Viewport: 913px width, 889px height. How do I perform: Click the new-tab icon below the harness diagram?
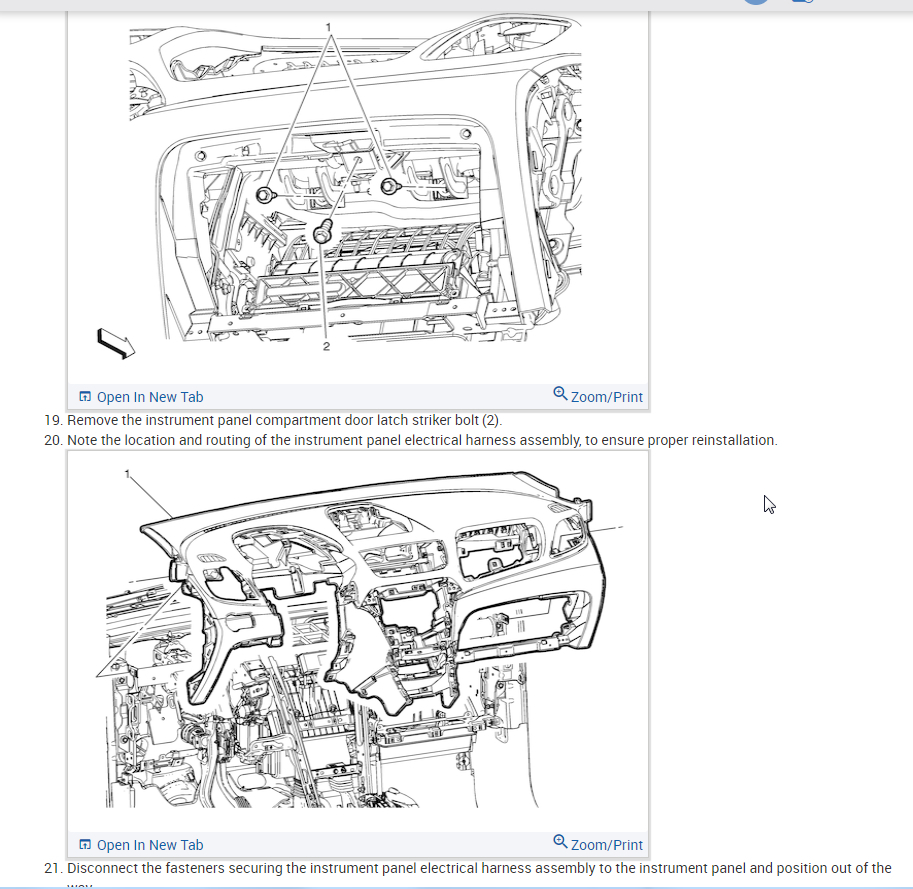85,844
